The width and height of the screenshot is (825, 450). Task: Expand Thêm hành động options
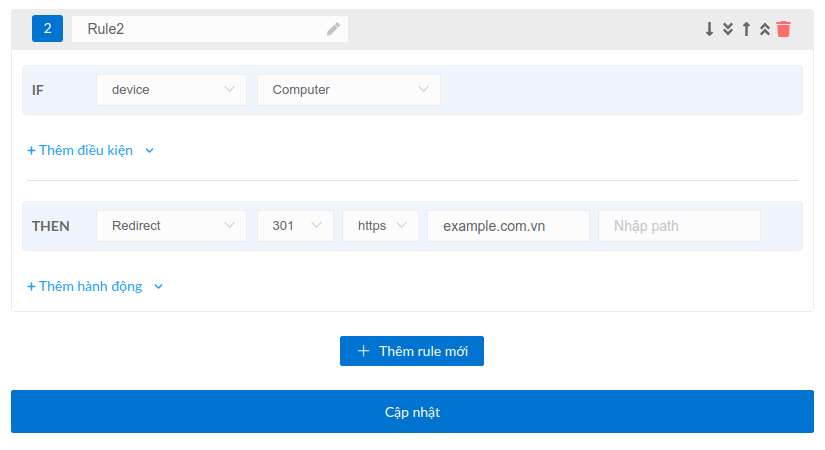95,286
